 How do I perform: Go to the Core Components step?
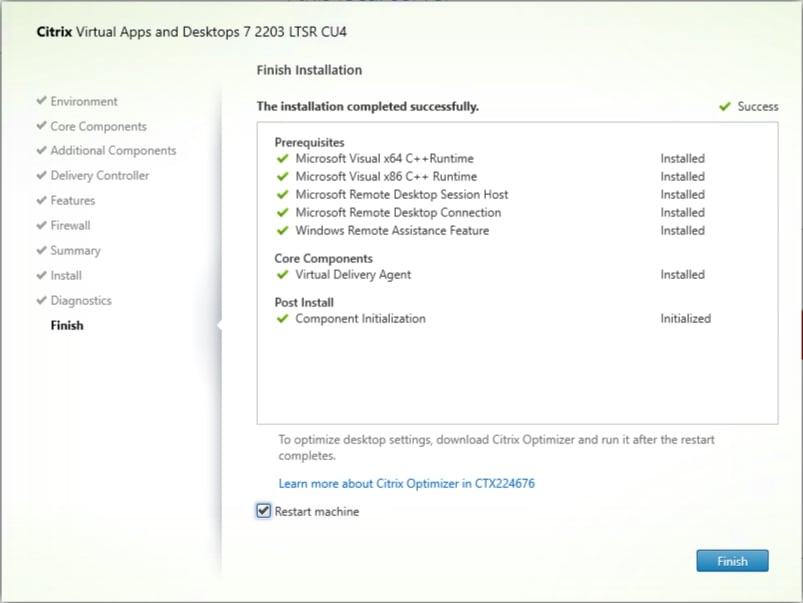[x=98, y=126]
